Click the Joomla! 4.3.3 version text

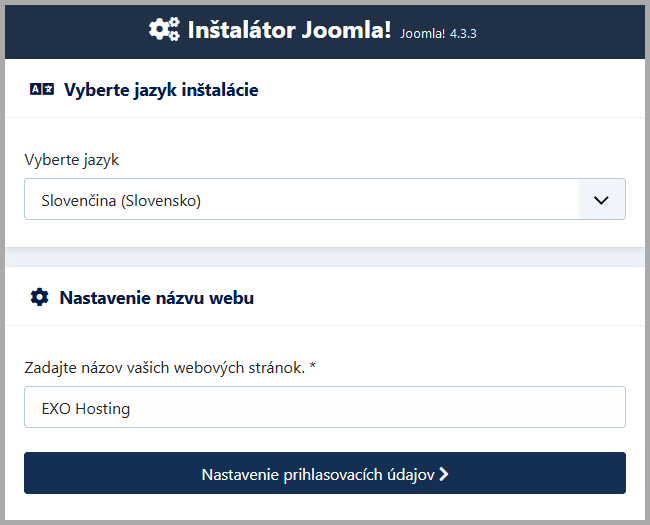tap(438, 34)
